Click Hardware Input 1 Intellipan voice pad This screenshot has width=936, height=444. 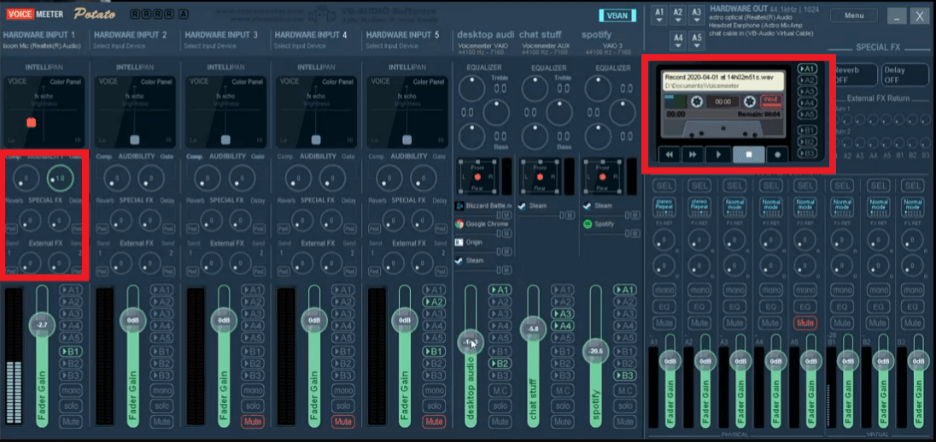pos(43,112)
